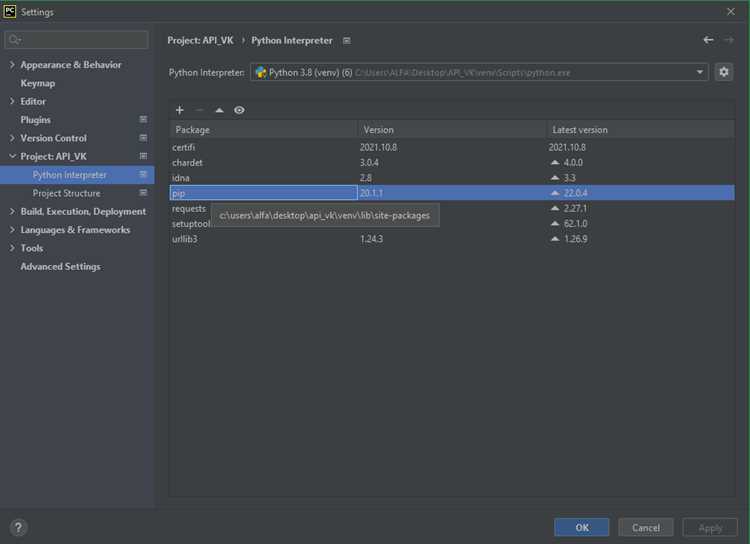
Task: Click the OK button
Action: point(582,527)
